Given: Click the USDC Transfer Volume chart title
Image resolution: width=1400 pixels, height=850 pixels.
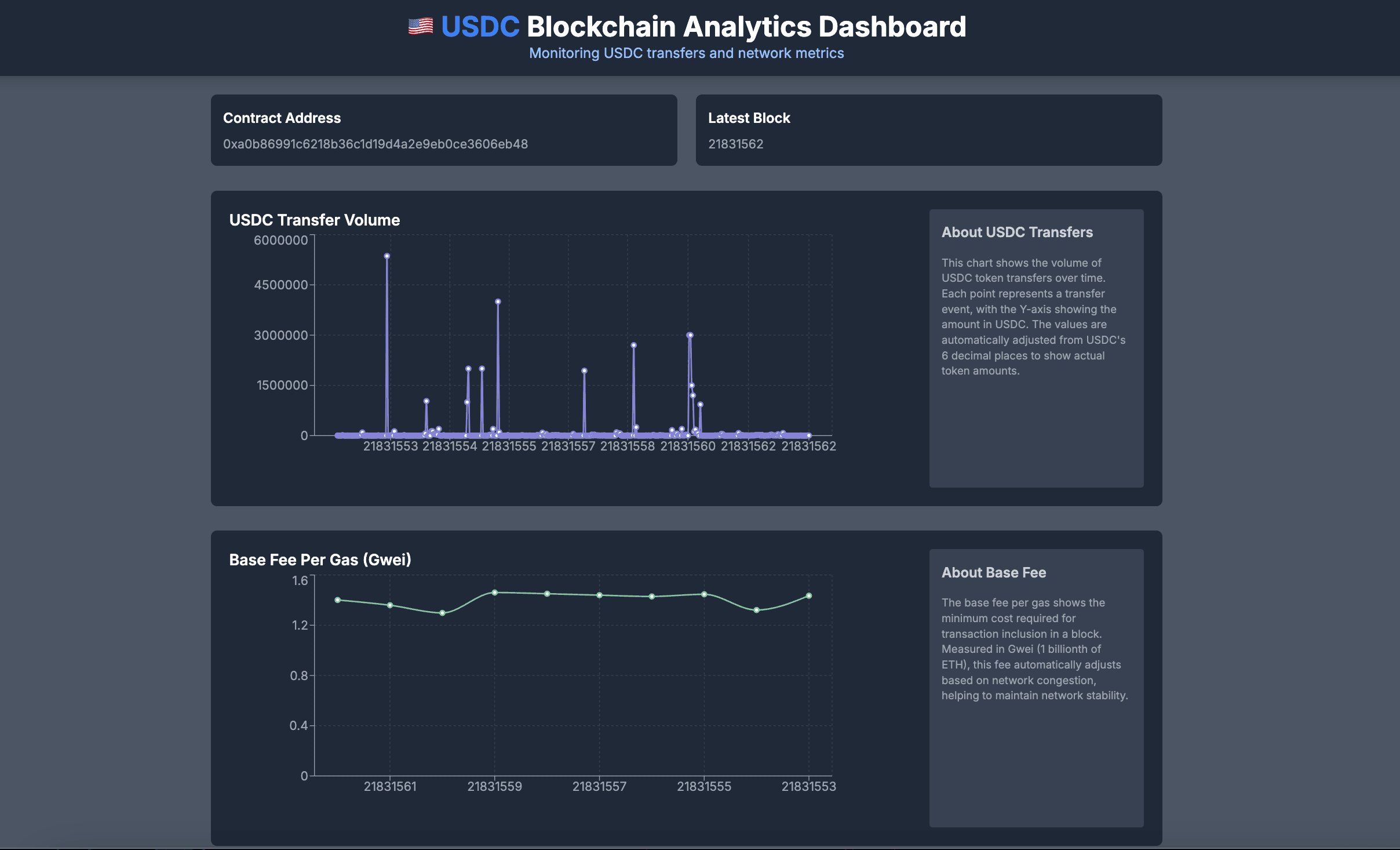Looking at the screenshot, I should pos(315,220).
